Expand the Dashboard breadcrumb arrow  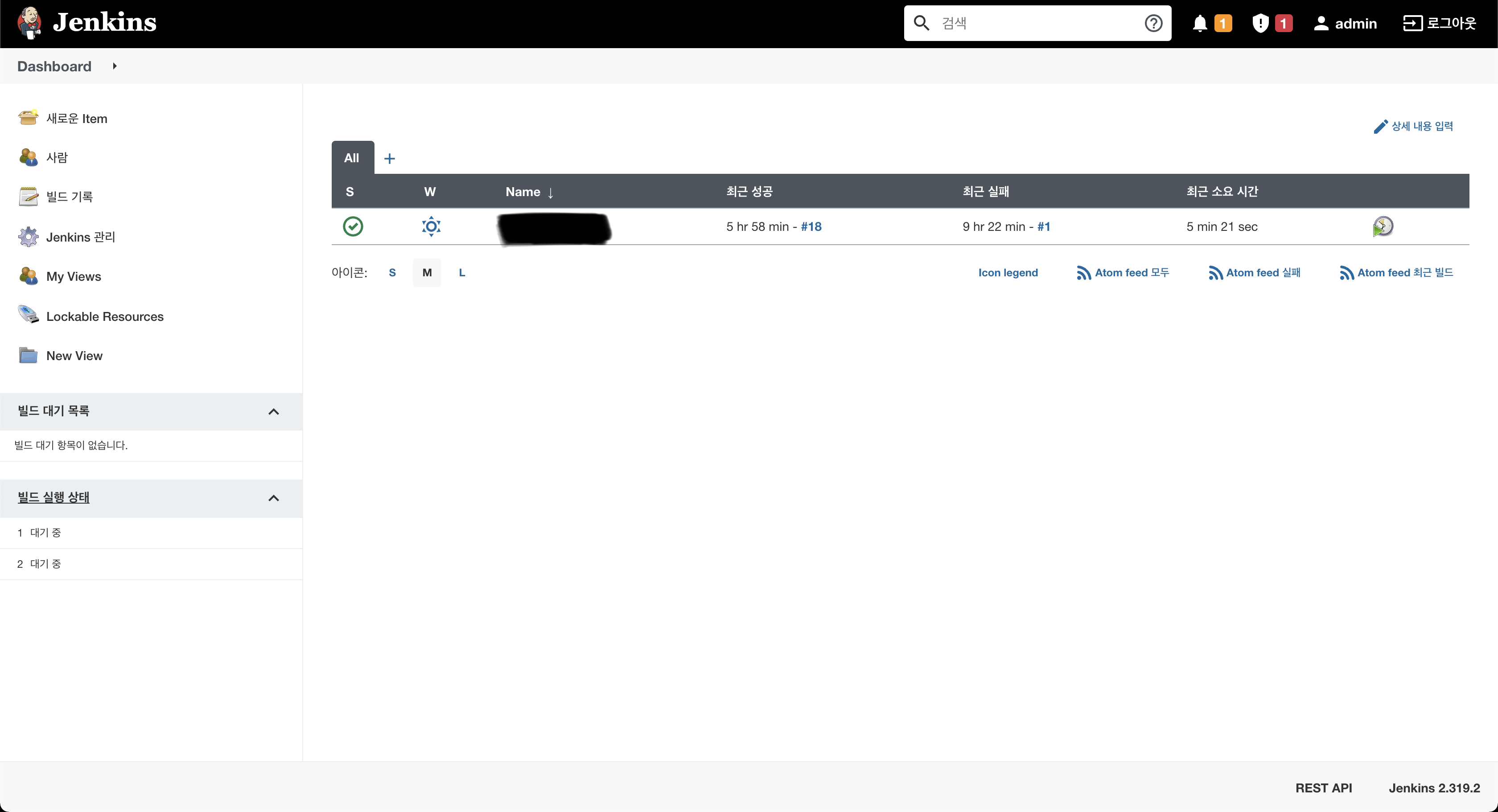coord(115,66)
